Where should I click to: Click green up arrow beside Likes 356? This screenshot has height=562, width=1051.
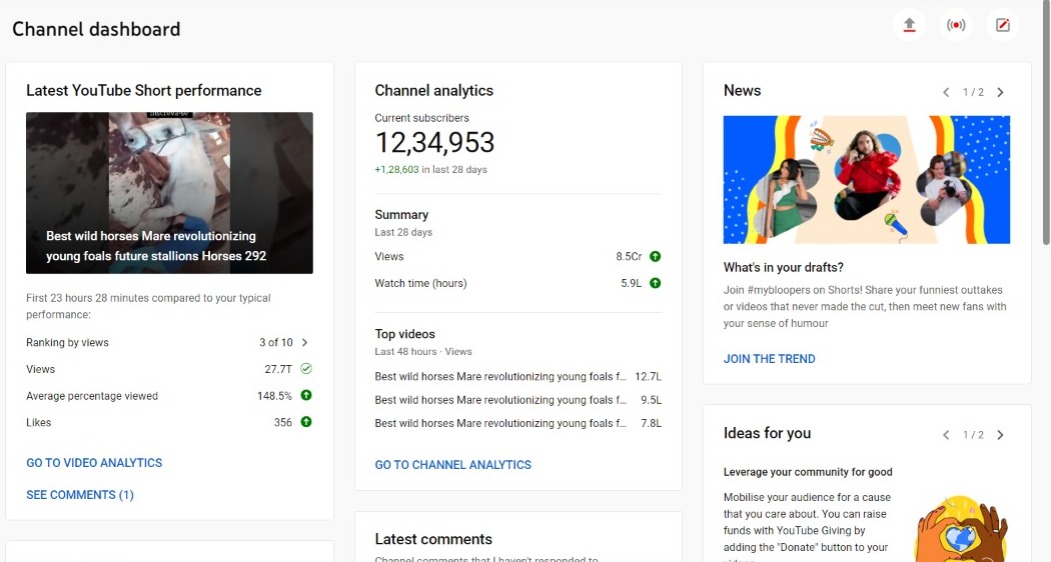pyautogui.click(x=306, y=422)
